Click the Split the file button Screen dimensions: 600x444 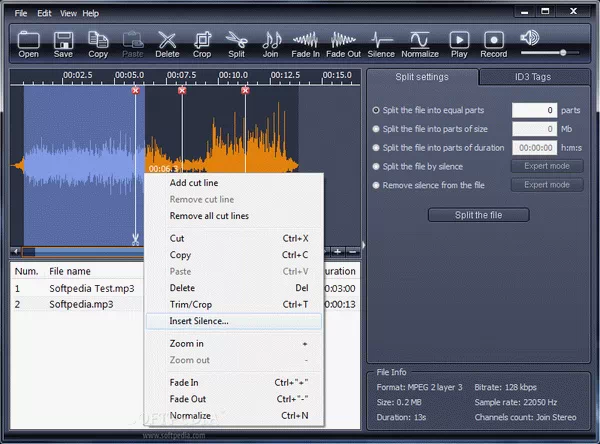click(478, 215)
